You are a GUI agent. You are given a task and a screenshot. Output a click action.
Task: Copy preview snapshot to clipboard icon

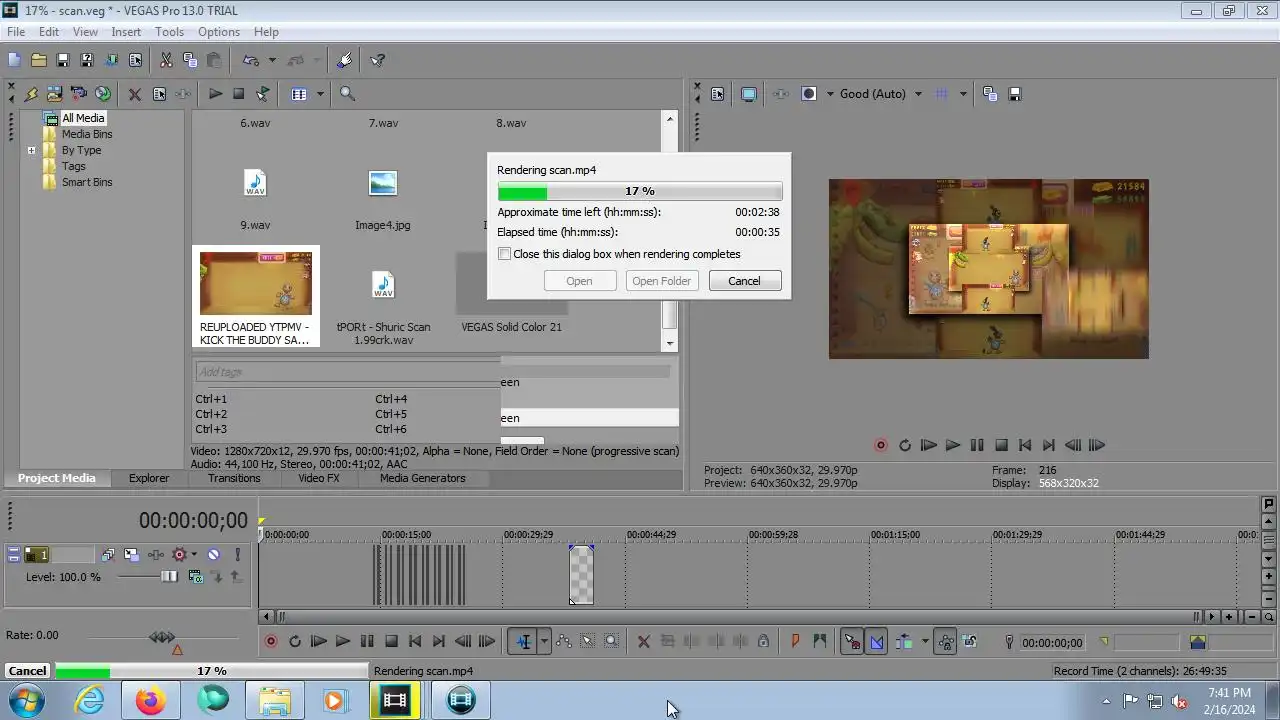[990, 94]
